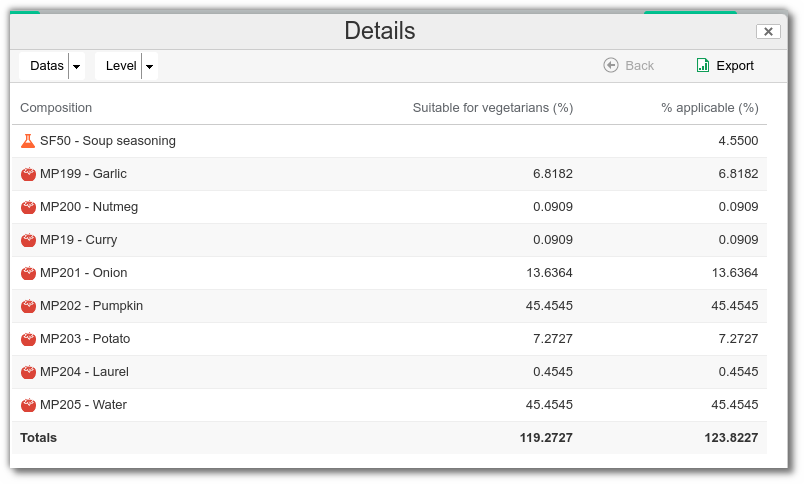
Task: Click the tomato icon next to Onion
Action: click(28, 273)
